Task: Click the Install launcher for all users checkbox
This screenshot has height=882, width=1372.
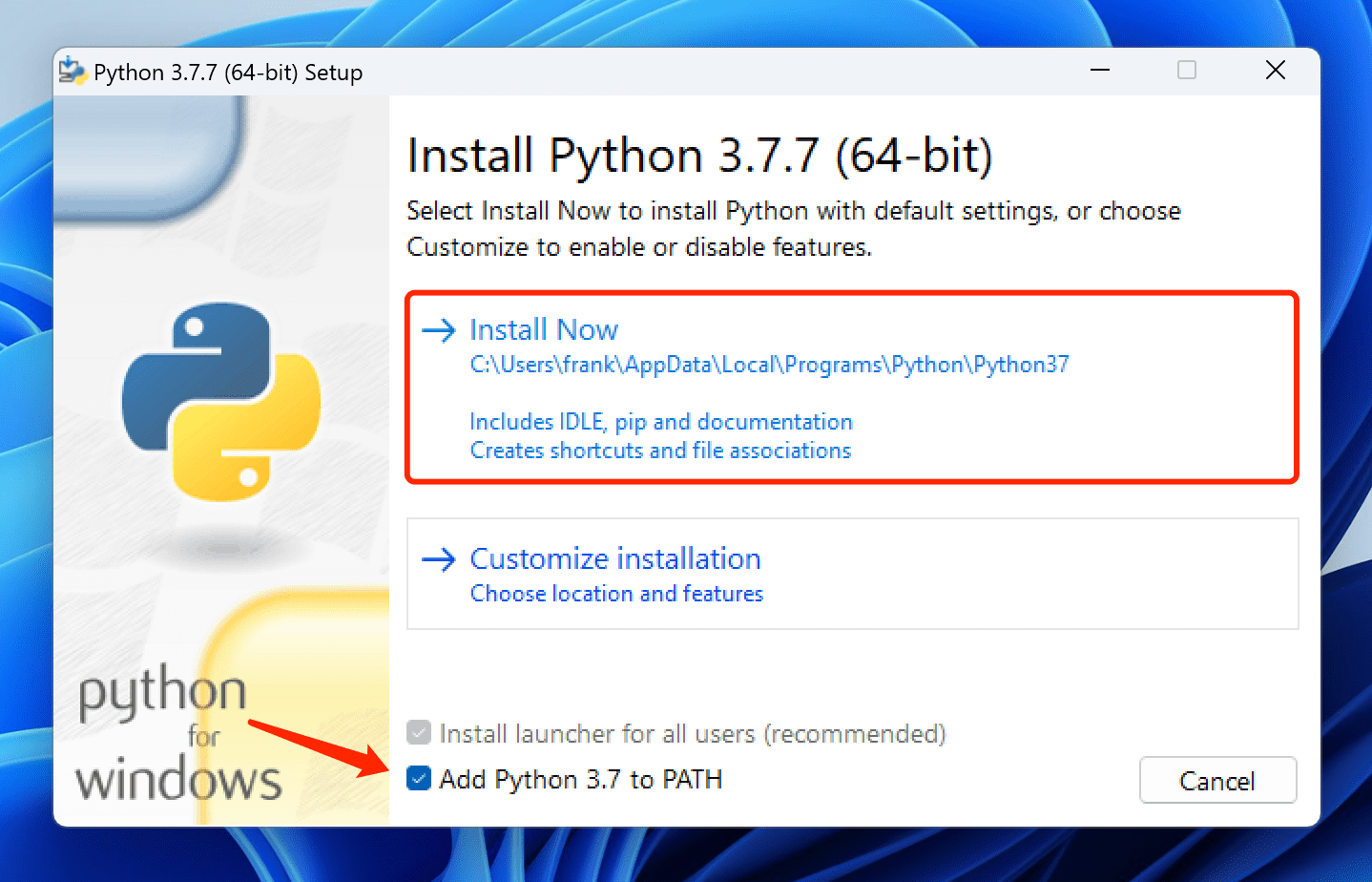Action: point(419,733)
